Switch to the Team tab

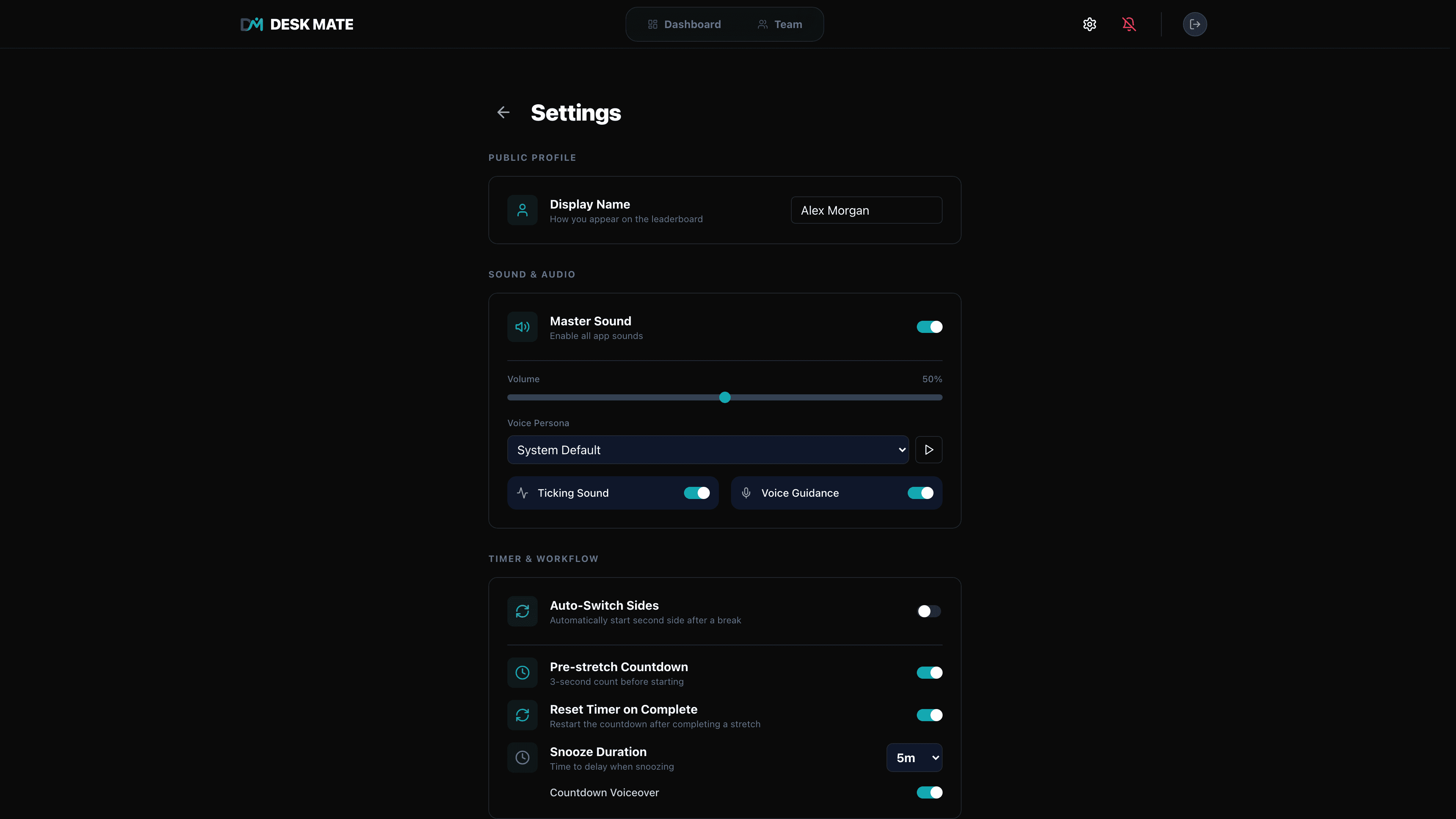click(780, 24)
